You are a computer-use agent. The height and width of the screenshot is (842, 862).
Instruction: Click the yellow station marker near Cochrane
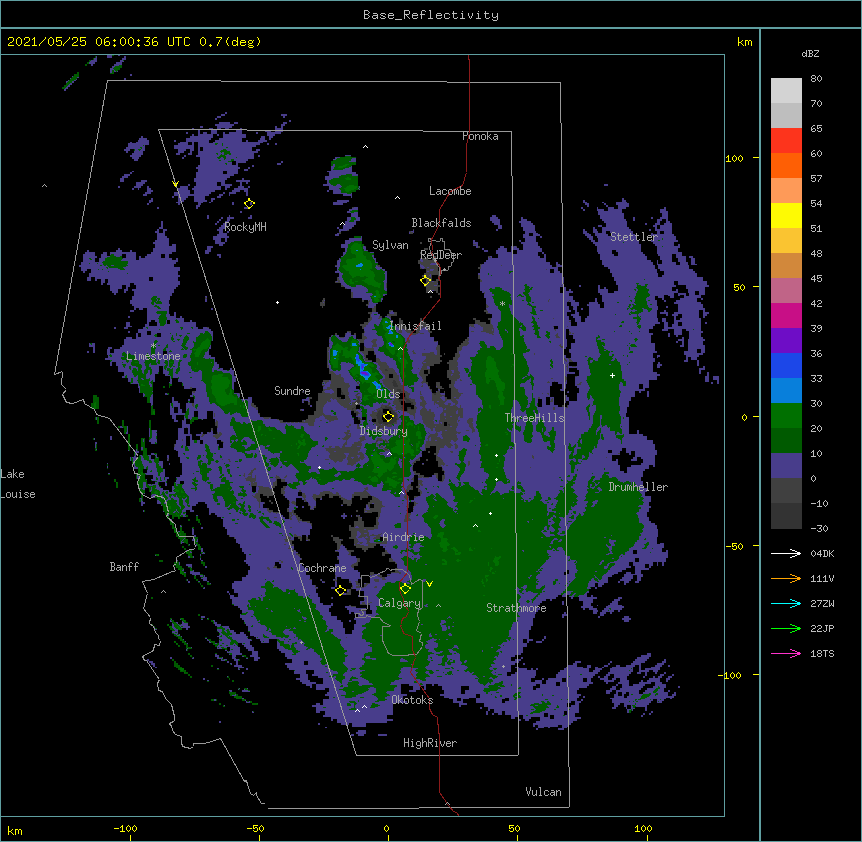(x=340, y=590)
